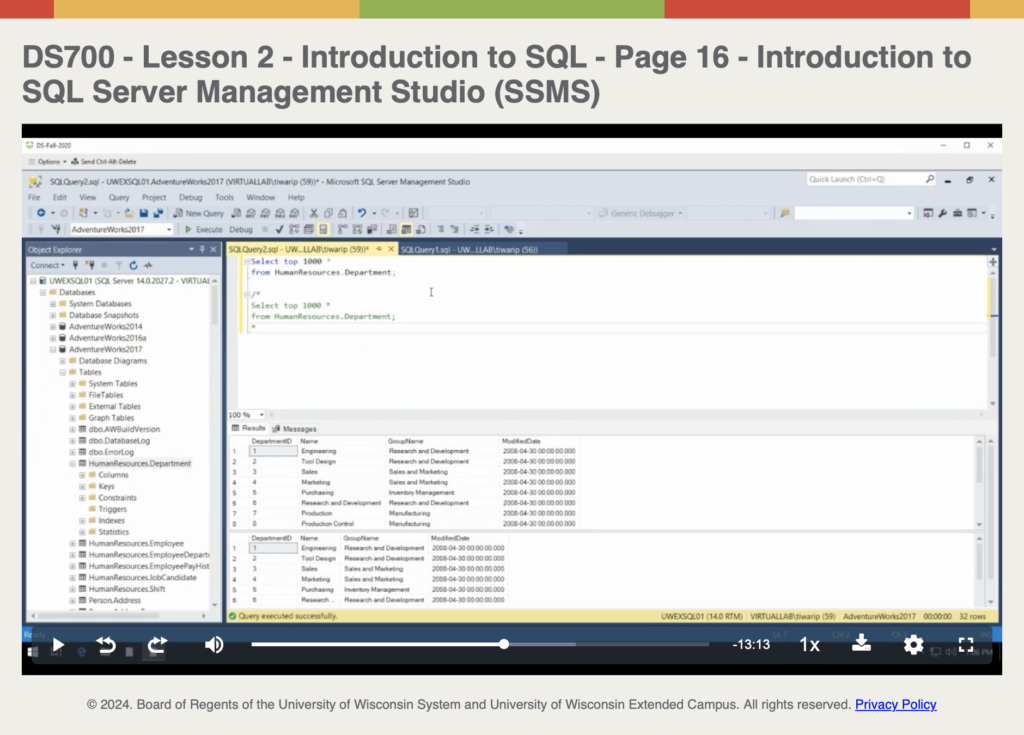The image size is (1024, 735).
Task: Click the Privacy Policy link
Action: [x=895, y=705]
